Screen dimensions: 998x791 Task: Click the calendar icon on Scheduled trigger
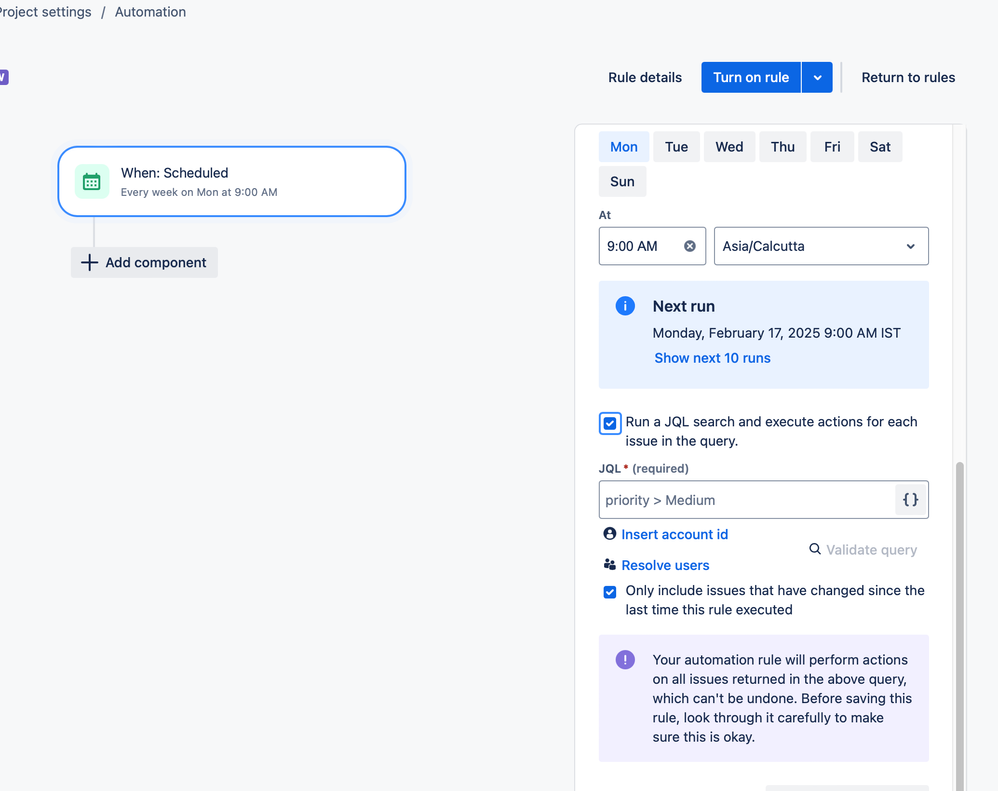coord(92,182)
